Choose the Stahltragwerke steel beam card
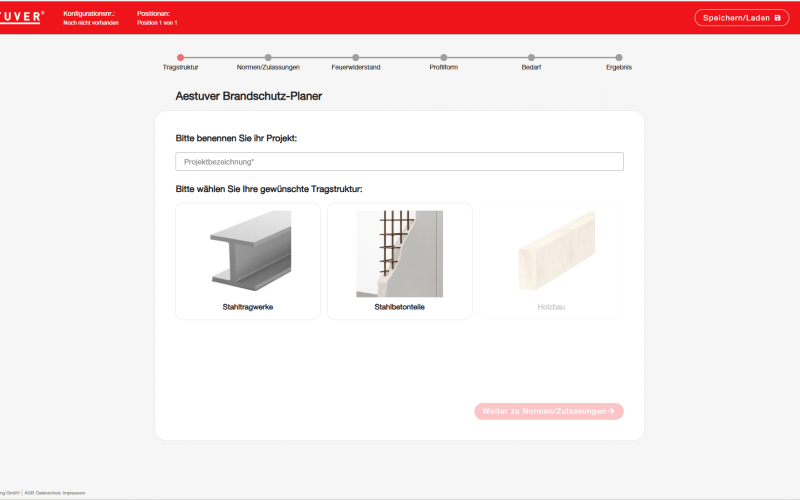800x500 pixels. (248, 261)
